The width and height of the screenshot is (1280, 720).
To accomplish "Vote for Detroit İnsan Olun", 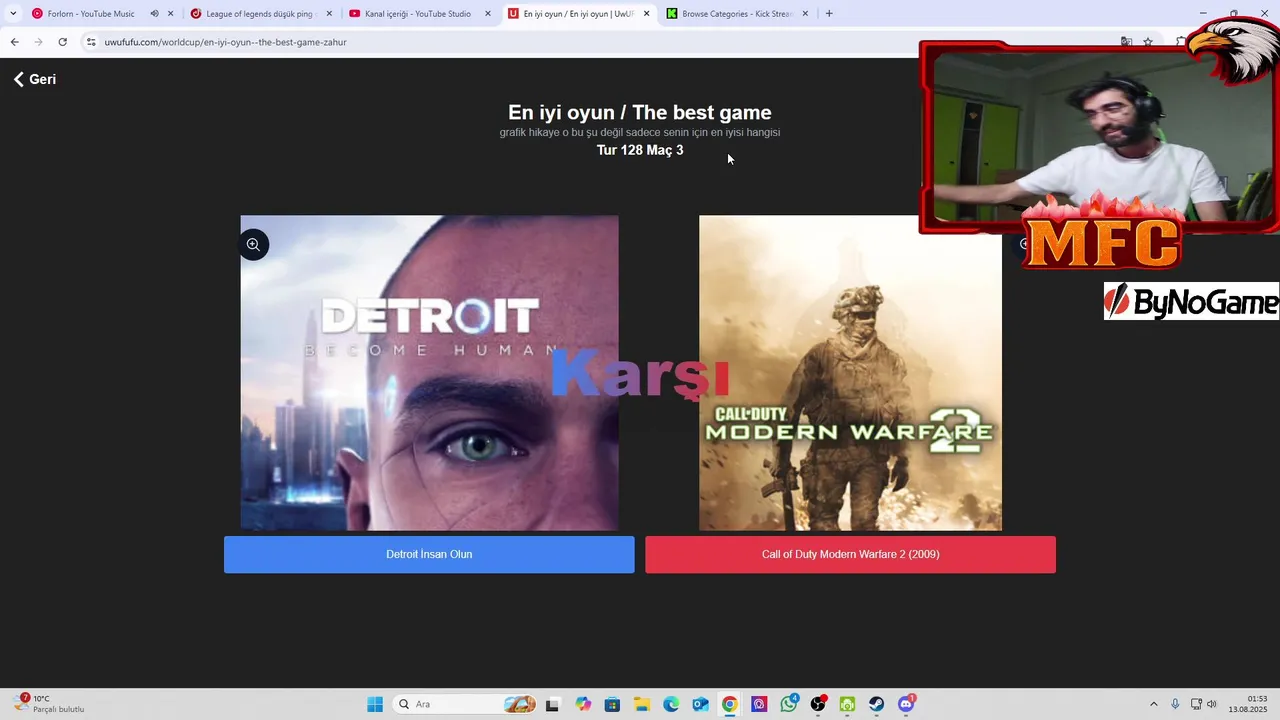I will 429,554.
